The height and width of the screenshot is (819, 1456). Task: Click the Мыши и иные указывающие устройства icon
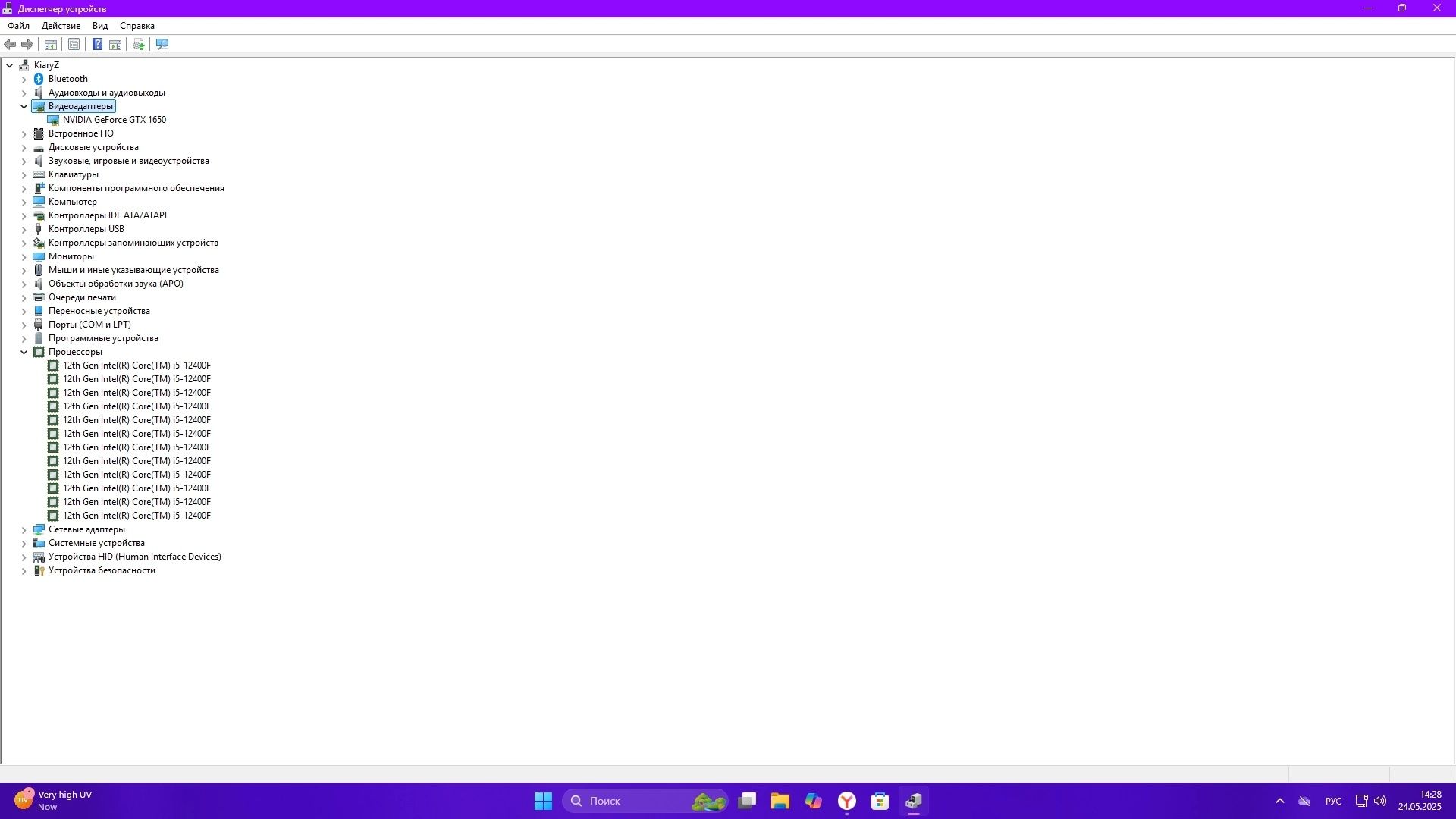click(x=39, y=270)
